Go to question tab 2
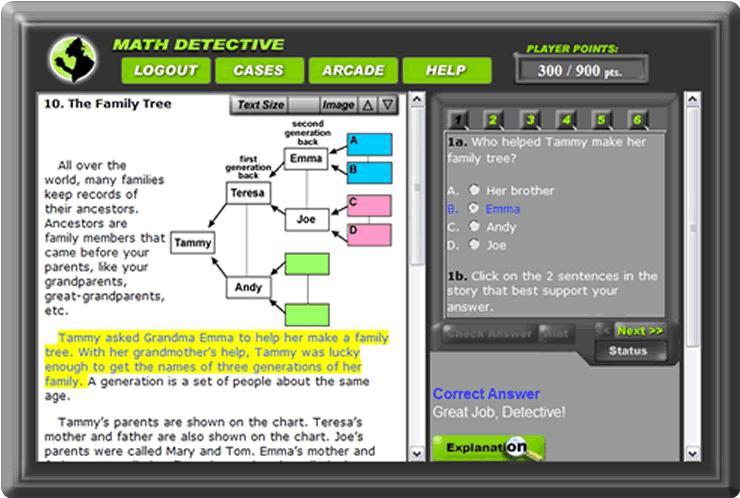 pyautogui.click(x=493, y=119)
